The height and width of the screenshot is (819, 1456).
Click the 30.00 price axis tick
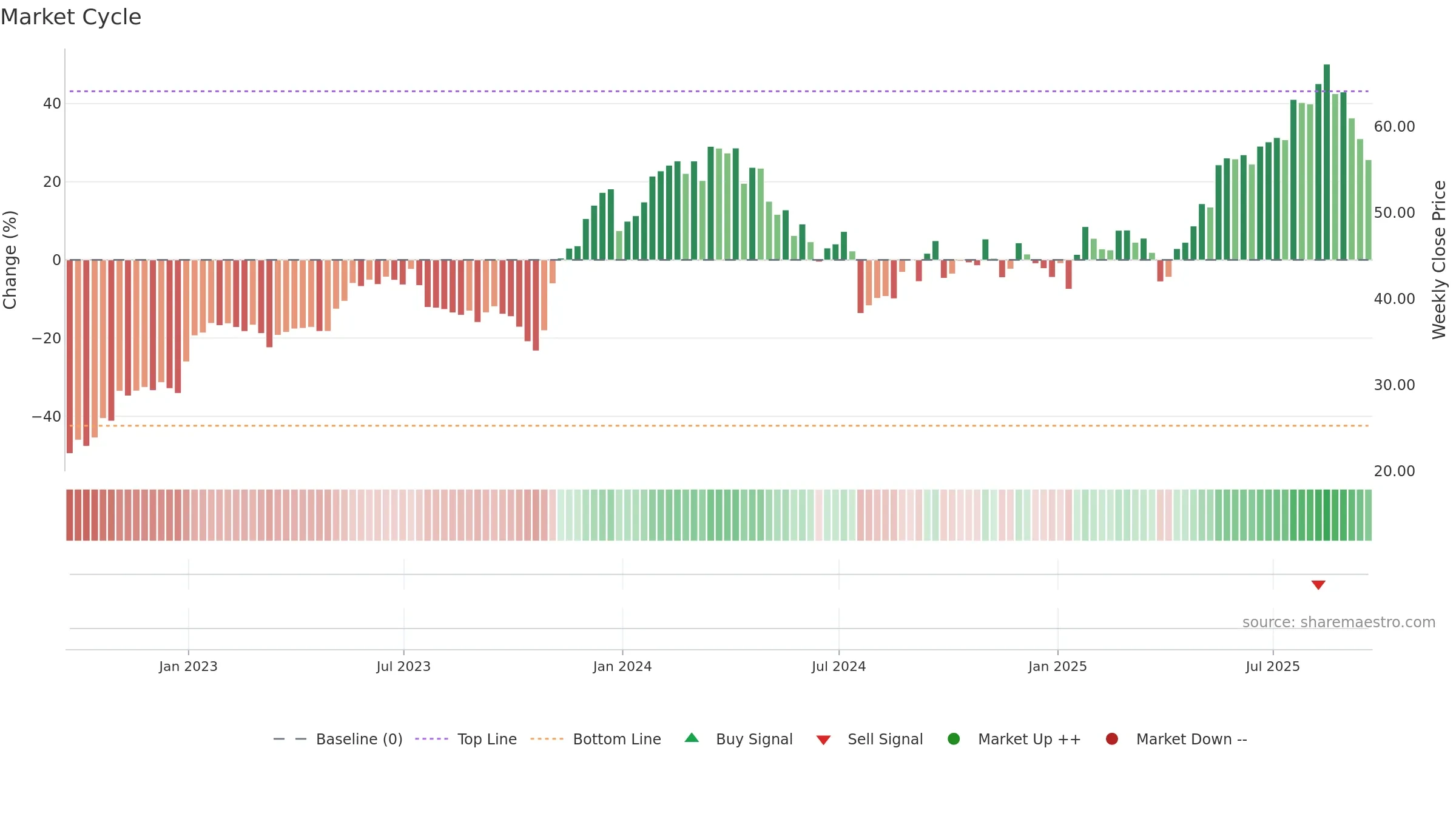coord(1395,385)
